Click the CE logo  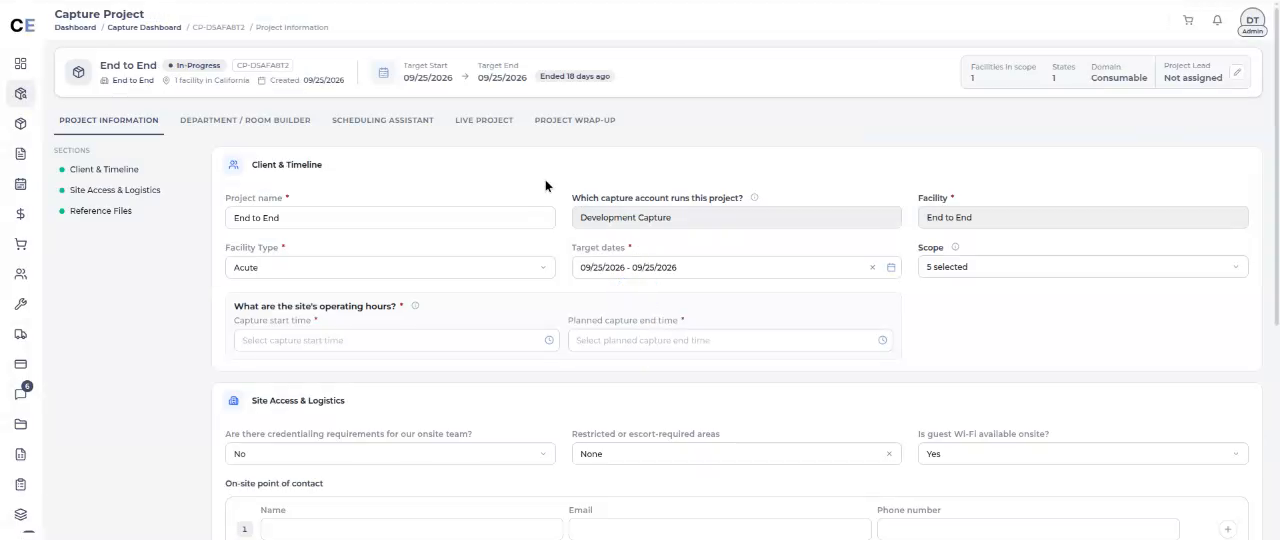pos(22,26)
